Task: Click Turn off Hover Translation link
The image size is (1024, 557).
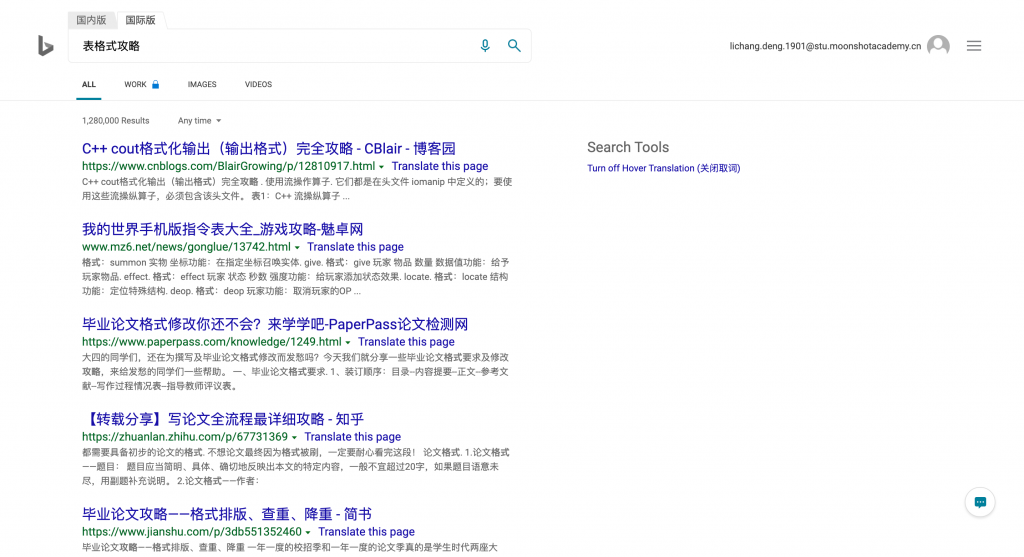Action: point(664,168)
